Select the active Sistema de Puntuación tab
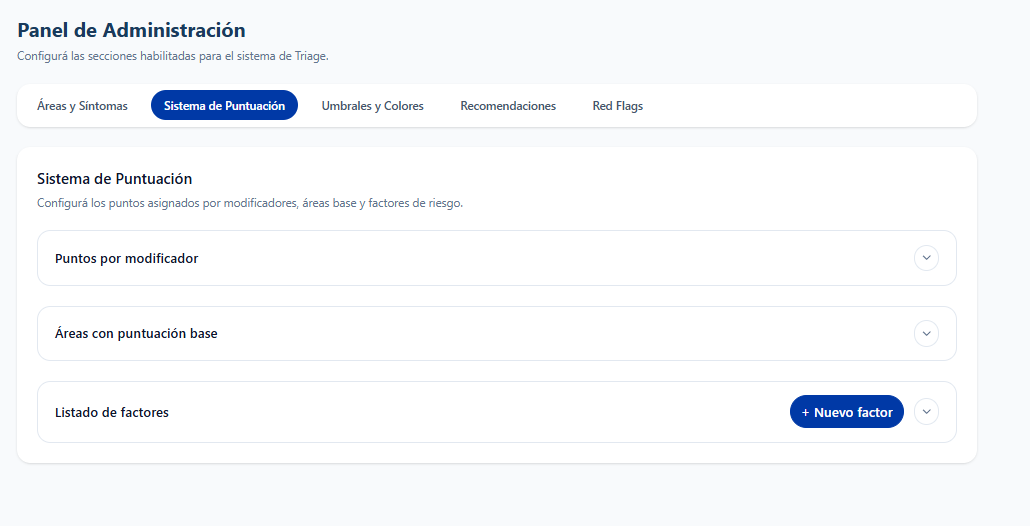The height and width of the screenshot is (526, 1030). click(x=224, y=105)
